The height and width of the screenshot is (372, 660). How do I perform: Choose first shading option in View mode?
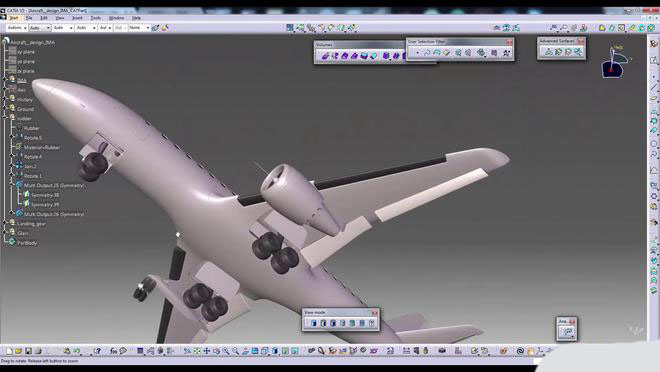coord(314,323)
